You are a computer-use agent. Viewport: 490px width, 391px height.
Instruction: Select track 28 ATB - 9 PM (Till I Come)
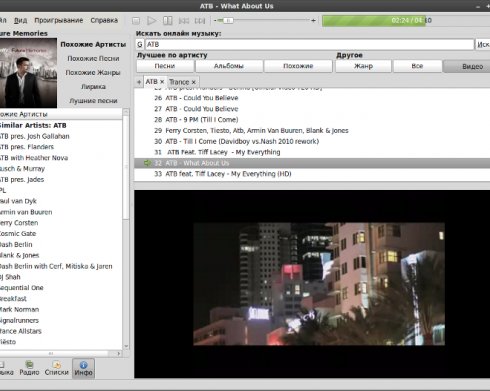click(312, 120)
